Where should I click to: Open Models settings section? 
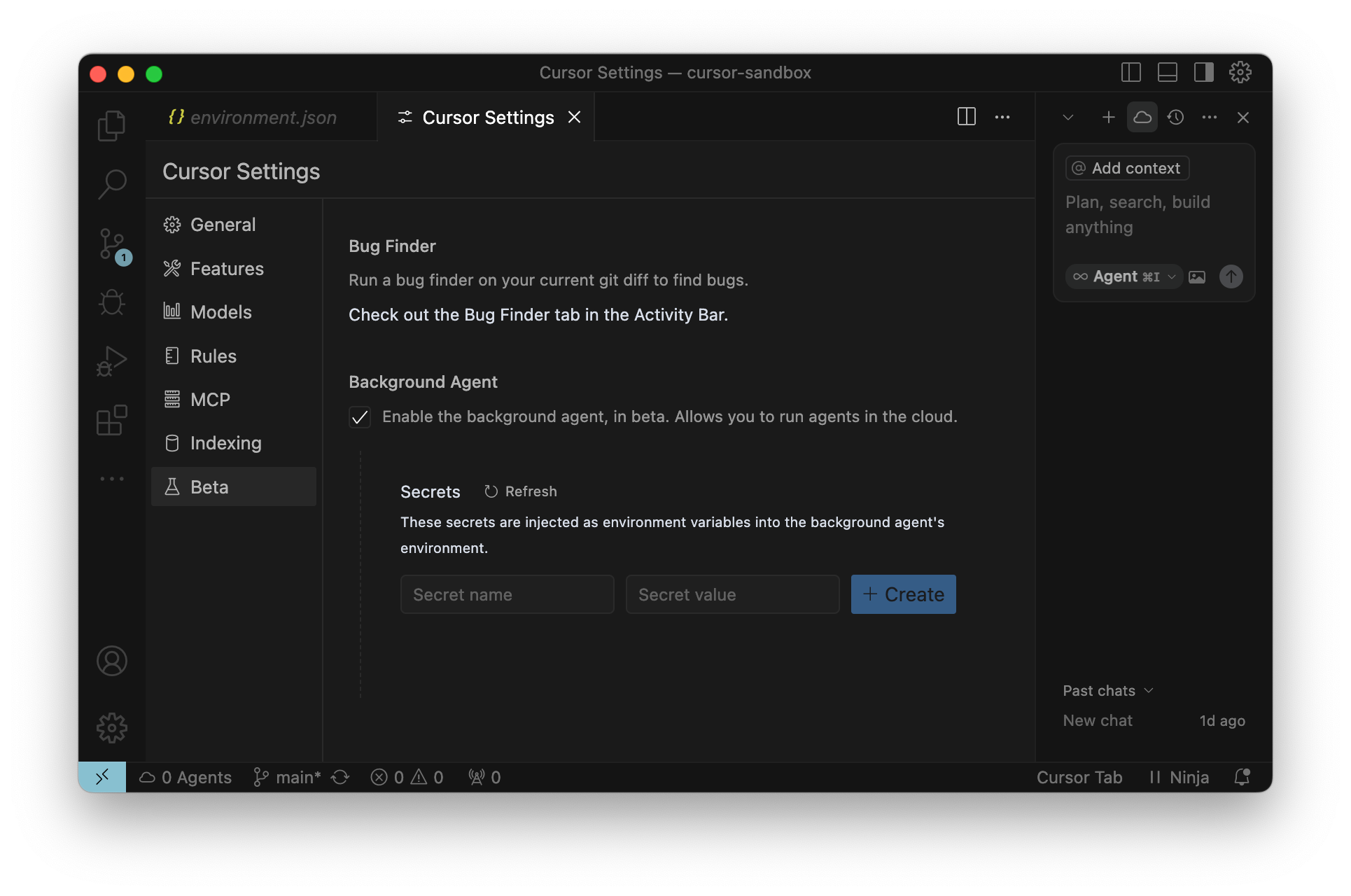coord(234,312)
